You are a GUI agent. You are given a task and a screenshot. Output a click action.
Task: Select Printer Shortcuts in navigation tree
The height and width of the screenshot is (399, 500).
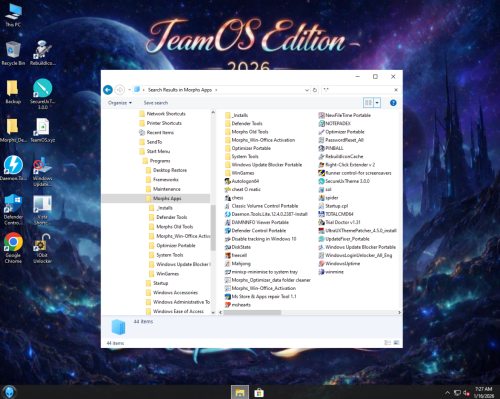click(x=160, y=123)
